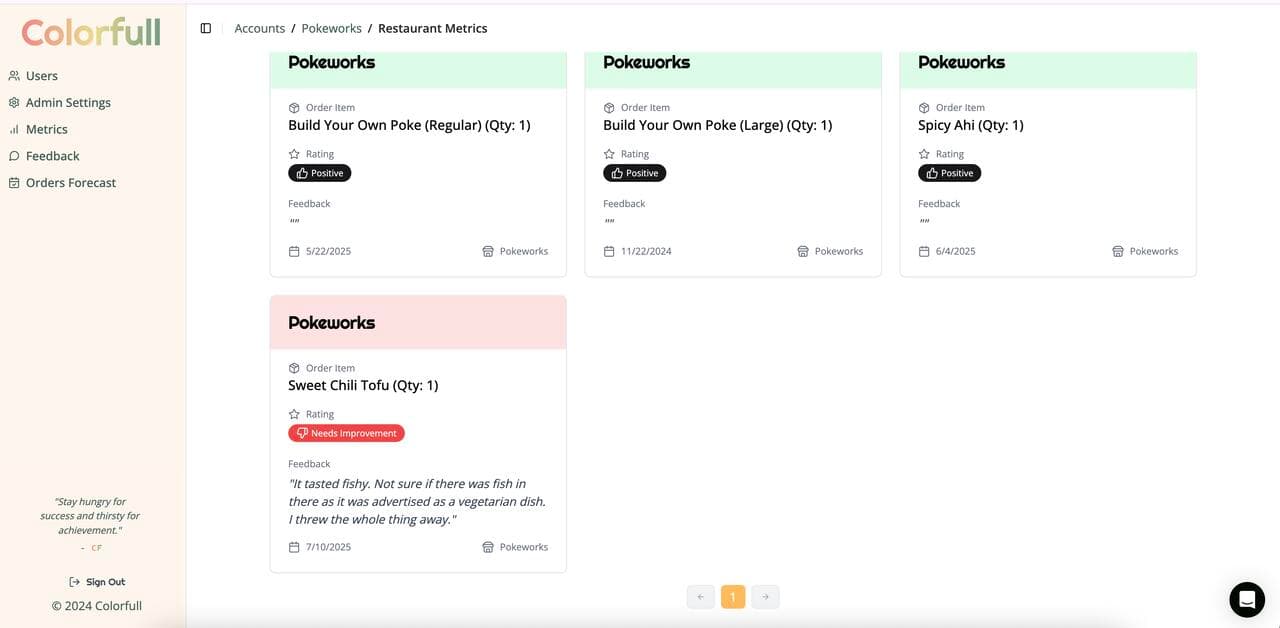Click the star icon above the Sweet Chili Tofu rating
Screen dimensions: 1280x628
click(293, 413)
